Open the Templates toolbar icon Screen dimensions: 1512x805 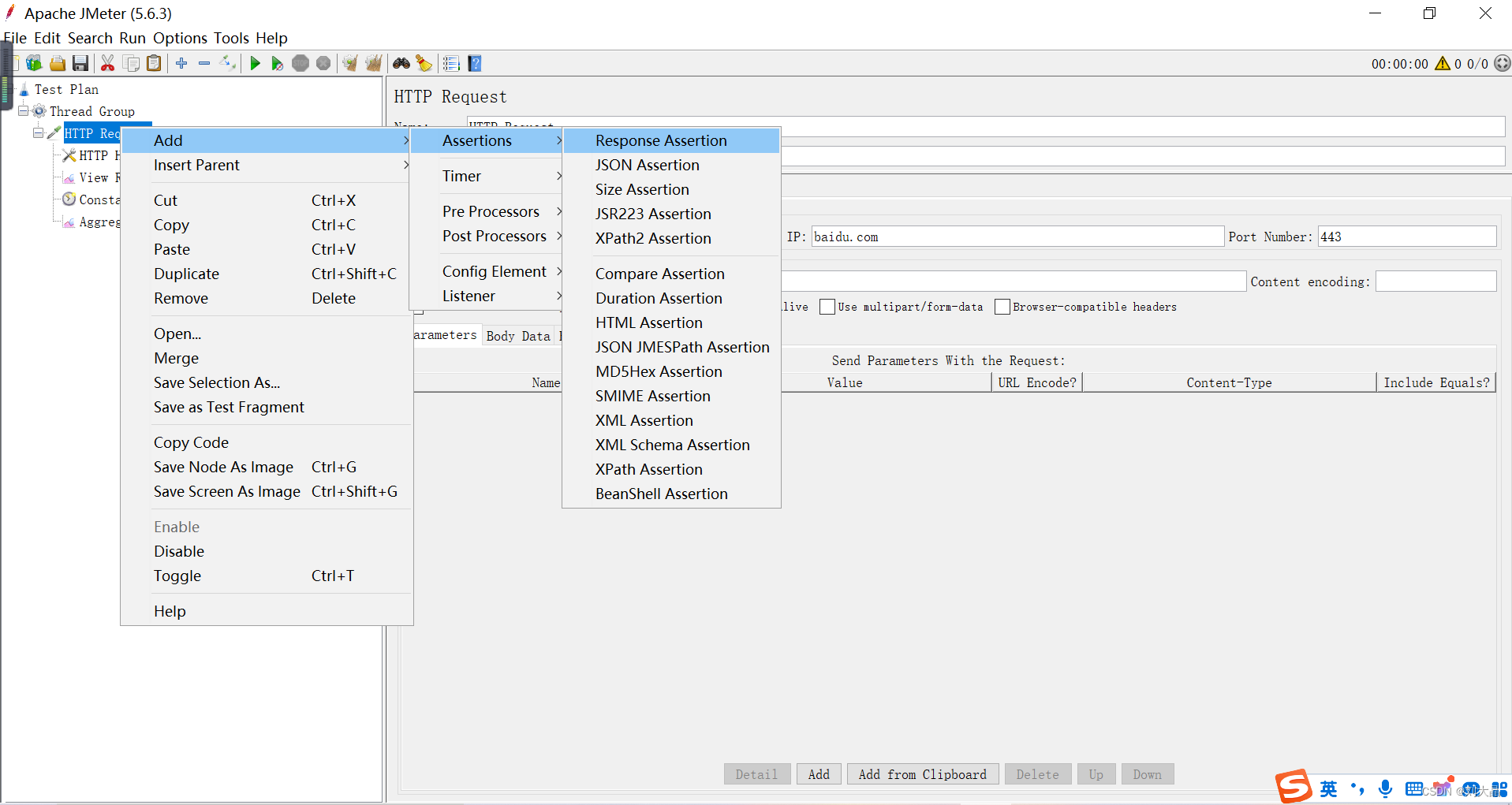pos(34,64)
